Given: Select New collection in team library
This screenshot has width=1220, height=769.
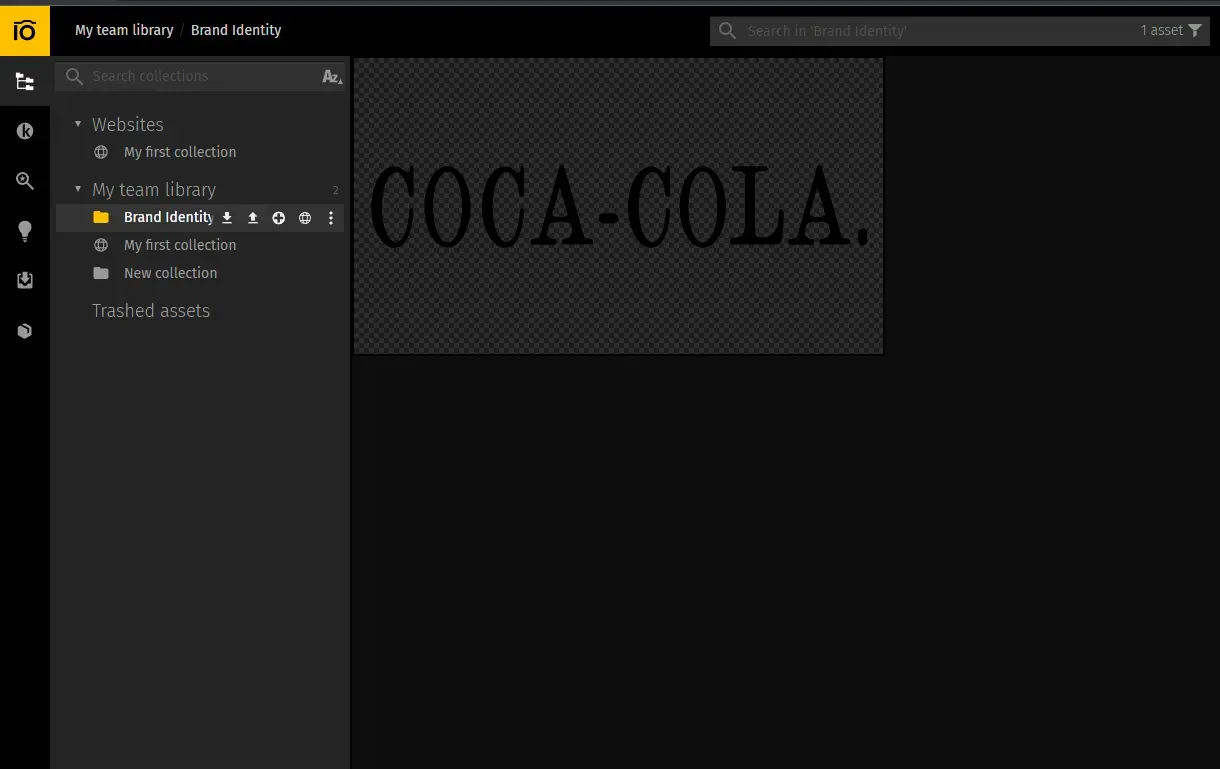Looking at the screenshot, I should 171,273.
